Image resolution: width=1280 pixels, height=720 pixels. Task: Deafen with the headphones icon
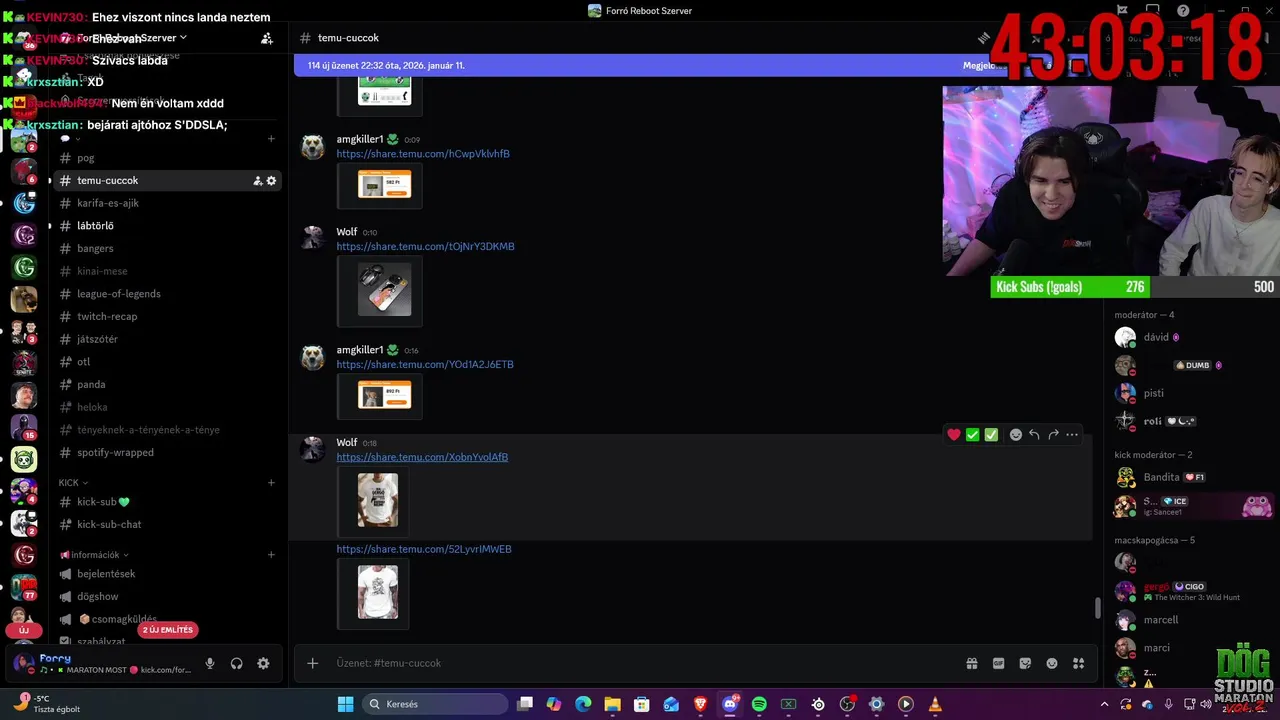point(237,663)
